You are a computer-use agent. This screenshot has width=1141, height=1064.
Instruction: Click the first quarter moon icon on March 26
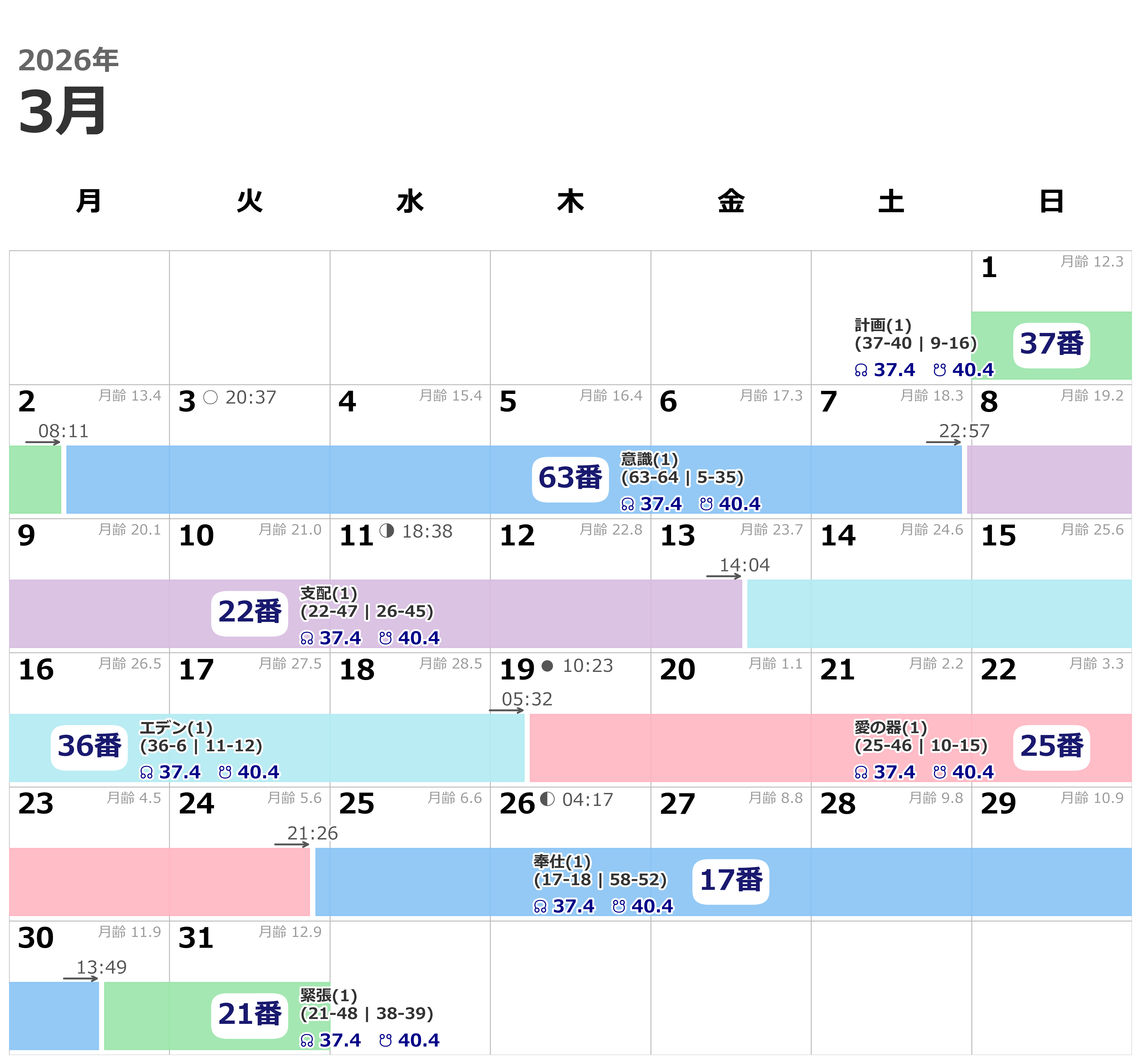click(548, 799)
